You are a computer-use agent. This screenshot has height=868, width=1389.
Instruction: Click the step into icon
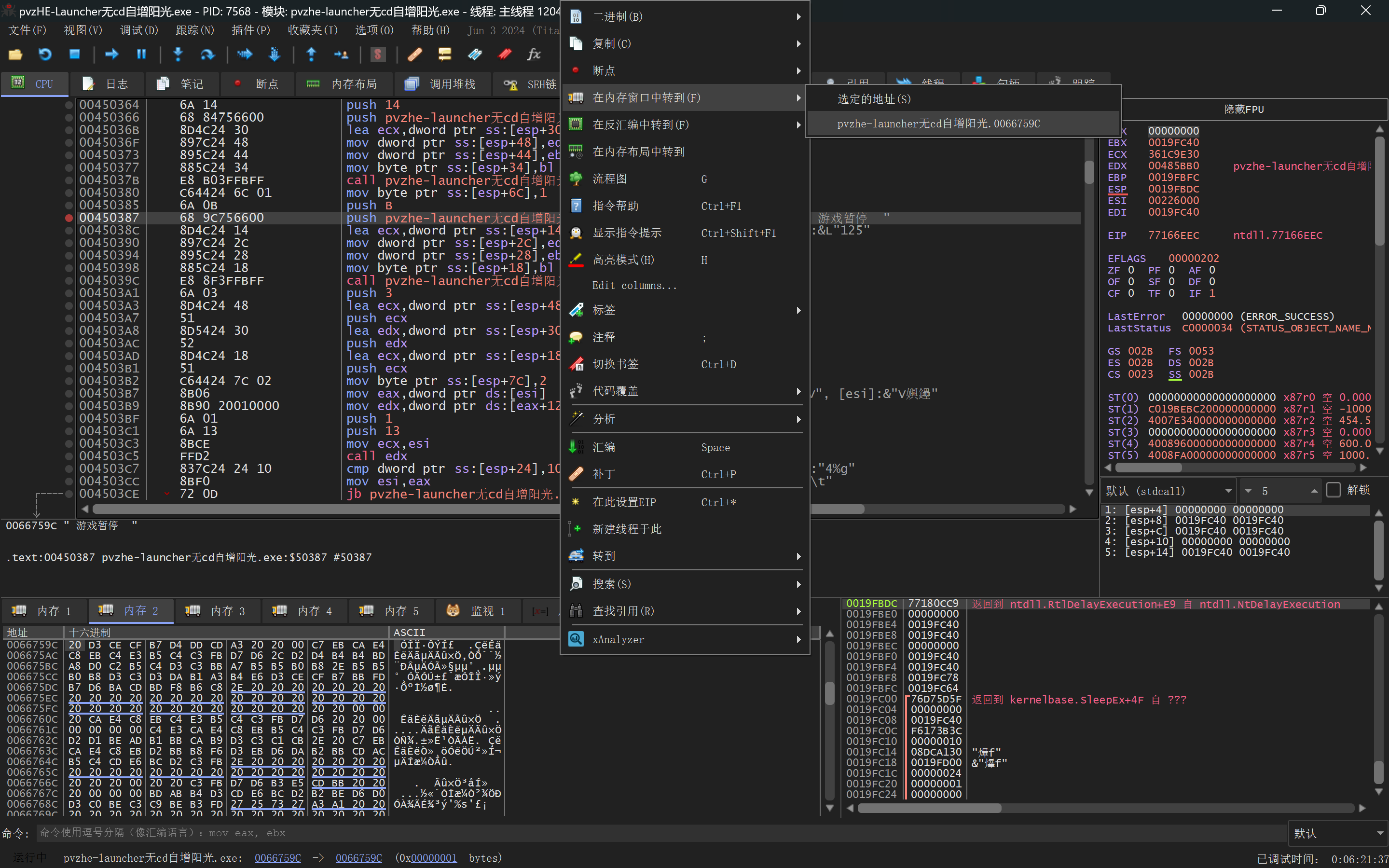[x=178, y=55]
